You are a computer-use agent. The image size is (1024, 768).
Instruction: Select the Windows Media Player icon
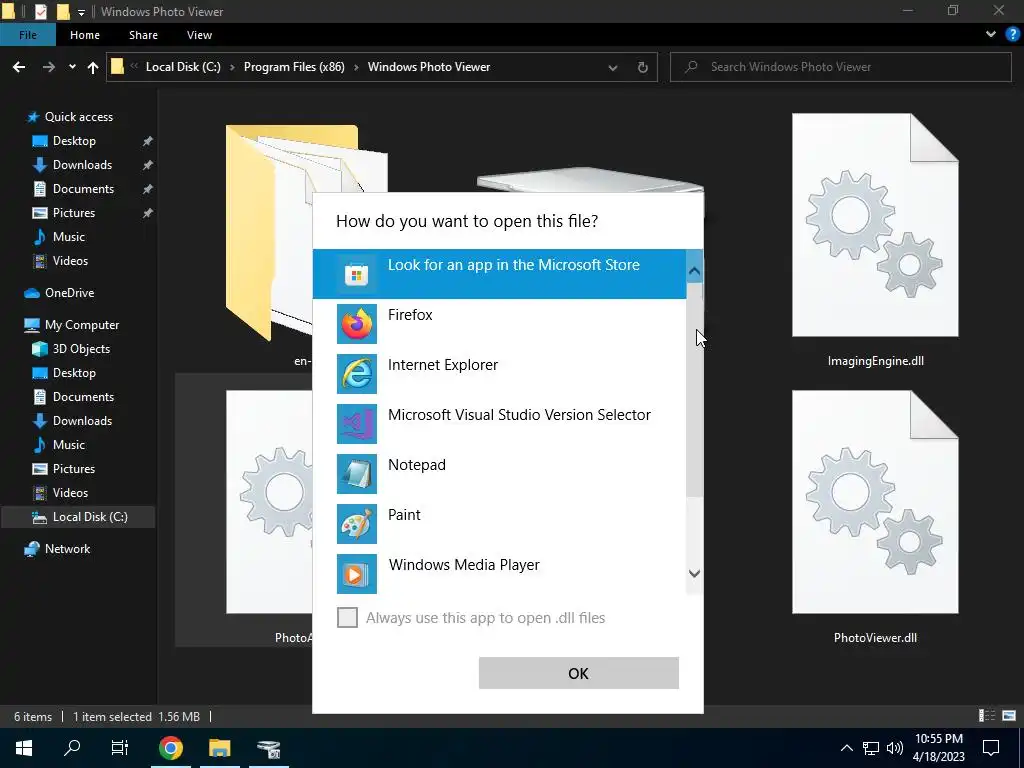357,573
